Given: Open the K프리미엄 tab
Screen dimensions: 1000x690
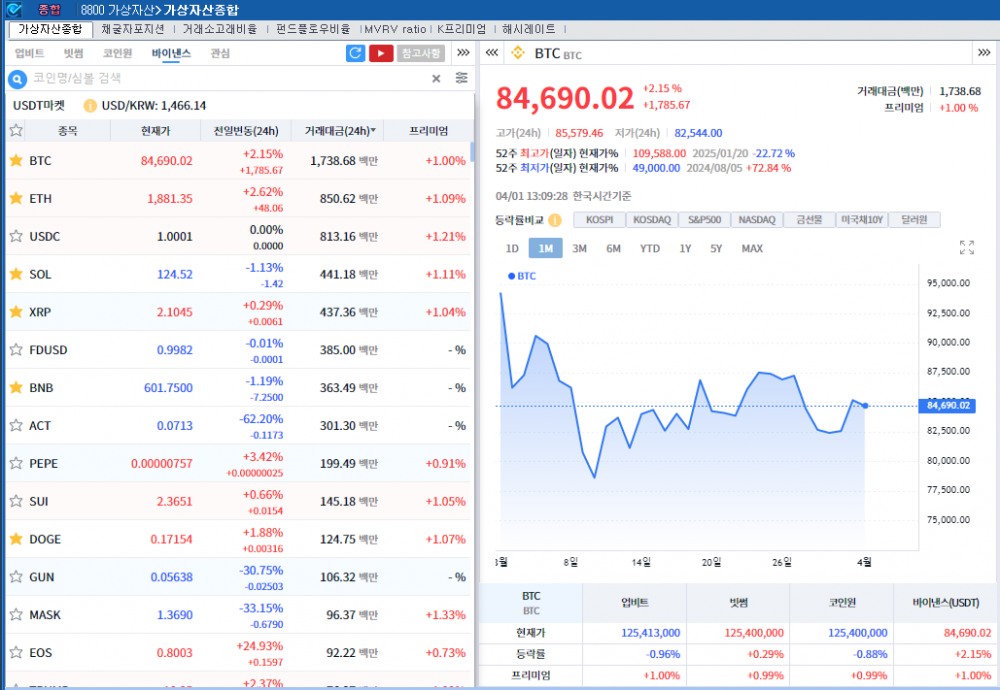Looking at the screenshot, I should pos(461,29).
